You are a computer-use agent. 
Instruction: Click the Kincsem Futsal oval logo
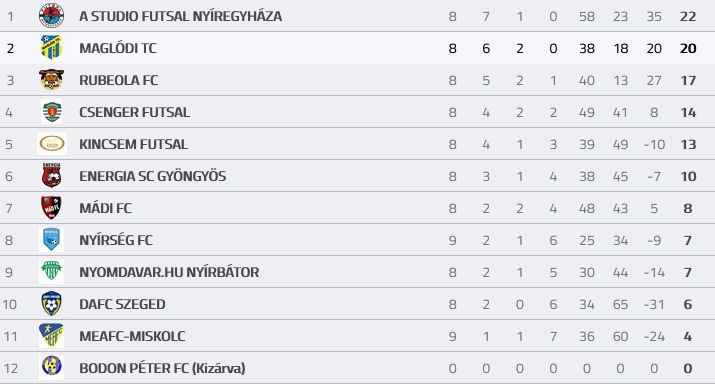pos(52,144)
